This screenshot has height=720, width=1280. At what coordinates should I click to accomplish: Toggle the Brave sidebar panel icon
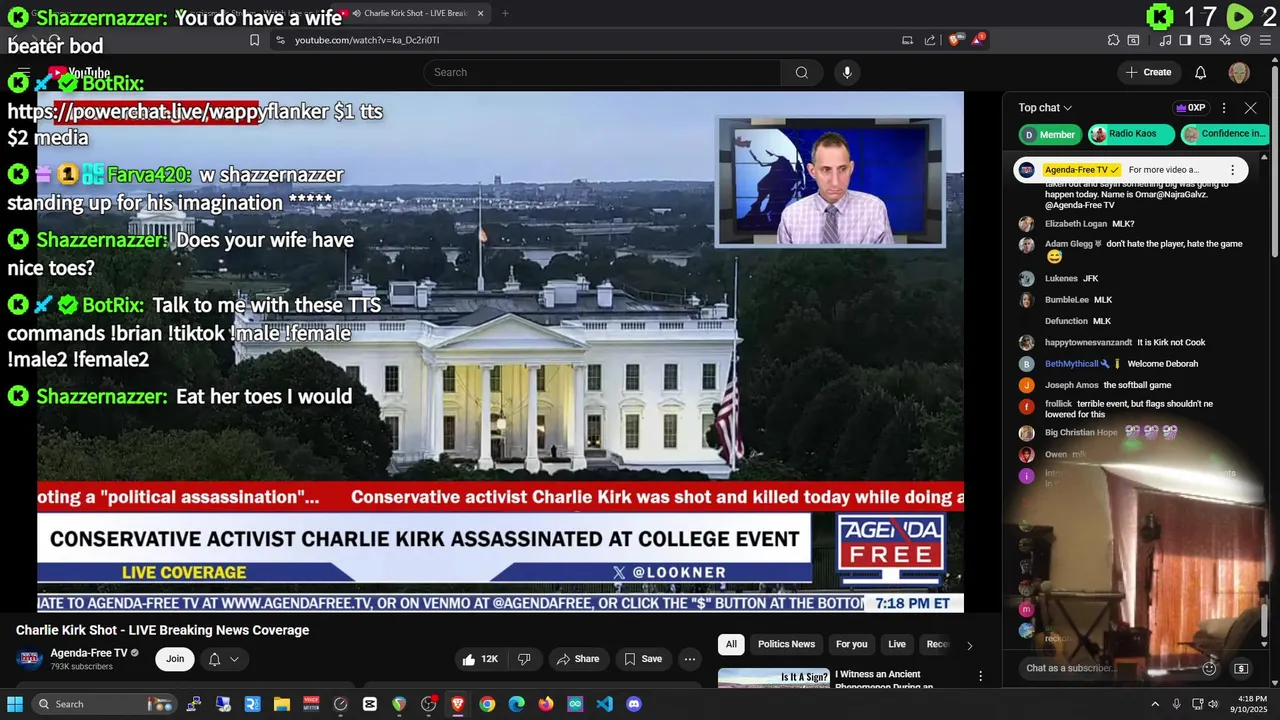pos(1185,40)
